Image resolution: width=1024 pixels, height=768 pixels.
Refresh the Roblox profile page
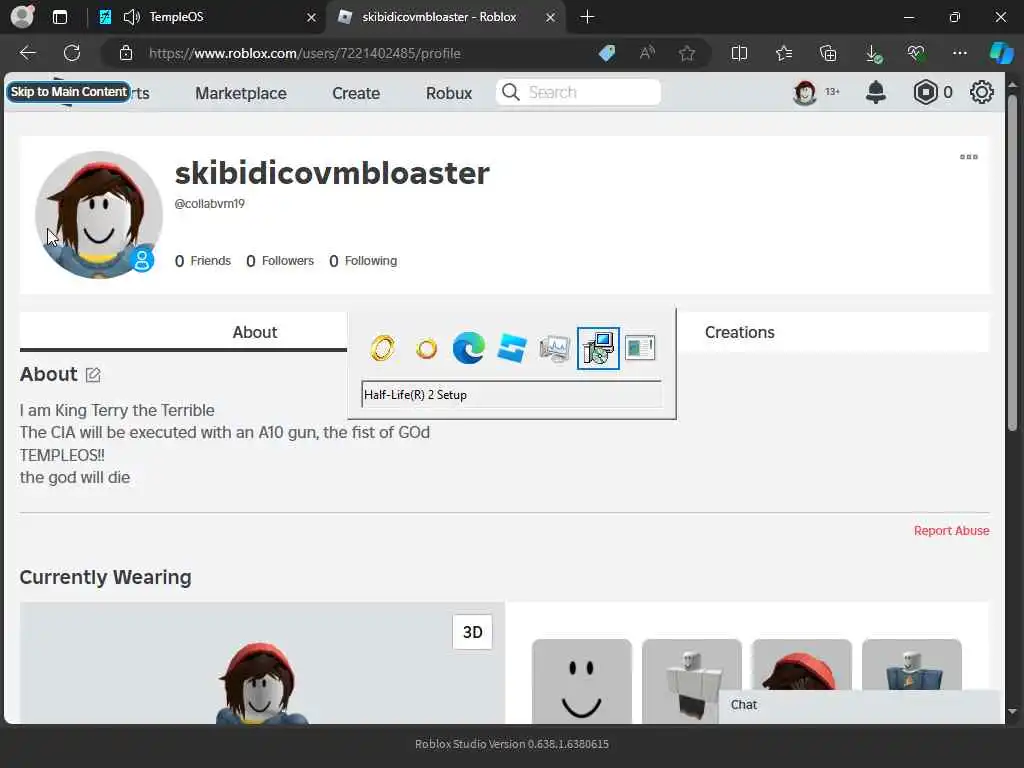(72, 53)
